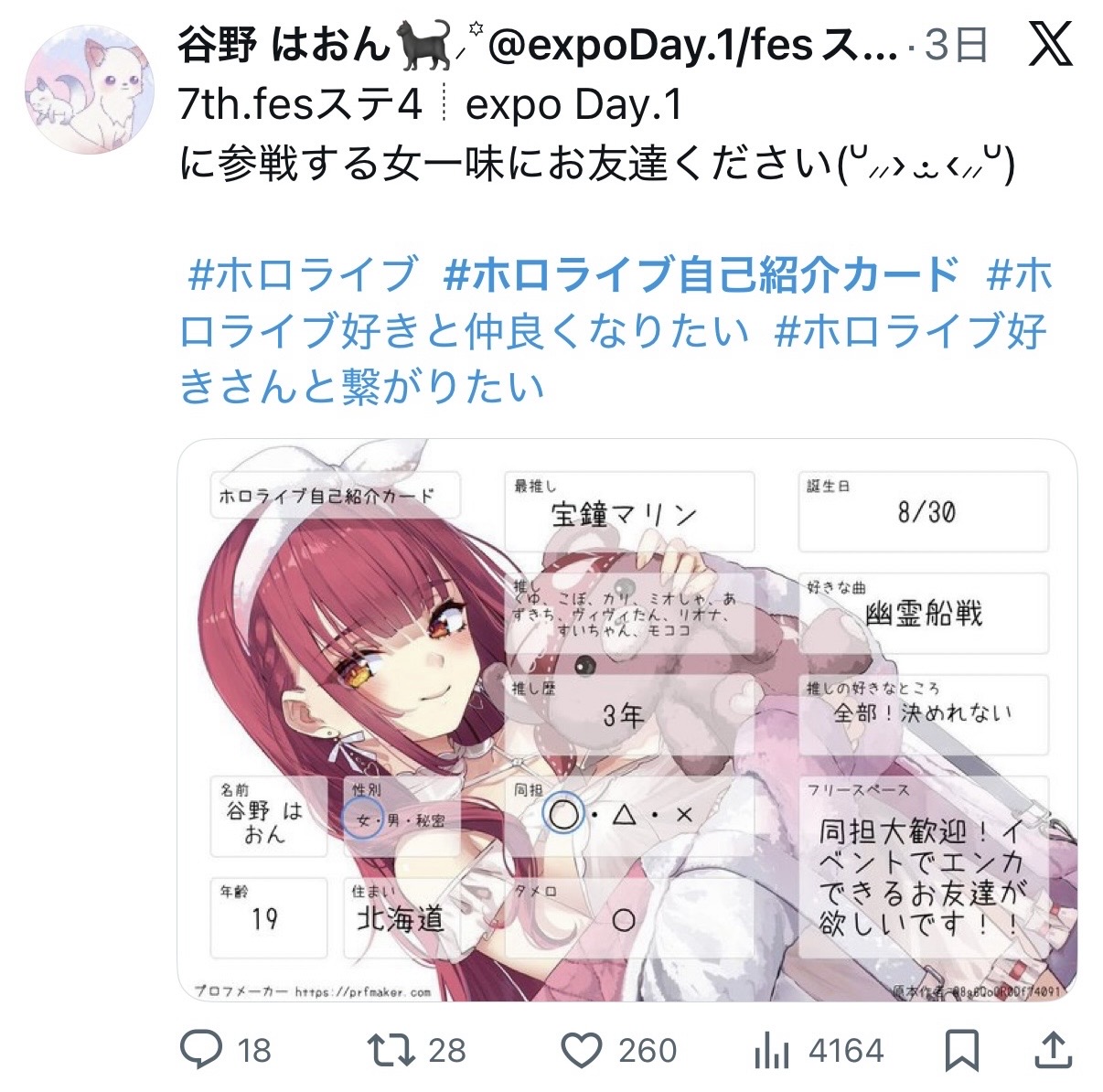Bookmark this post
This screenshot has height=1092, width=1103.
963,1050
